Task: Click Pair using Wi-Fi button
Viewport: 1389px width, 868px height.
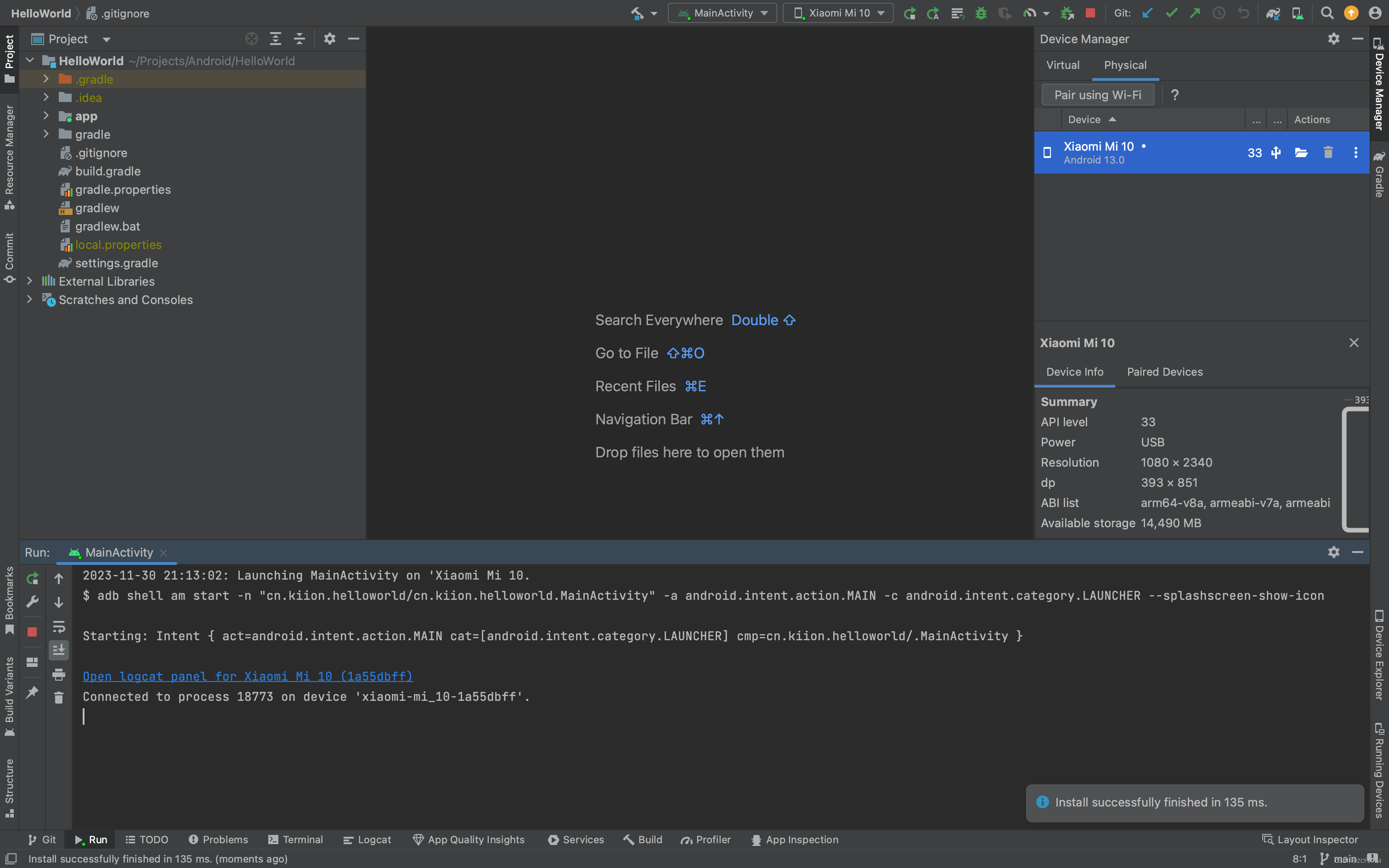Action: coord(1097,95)
